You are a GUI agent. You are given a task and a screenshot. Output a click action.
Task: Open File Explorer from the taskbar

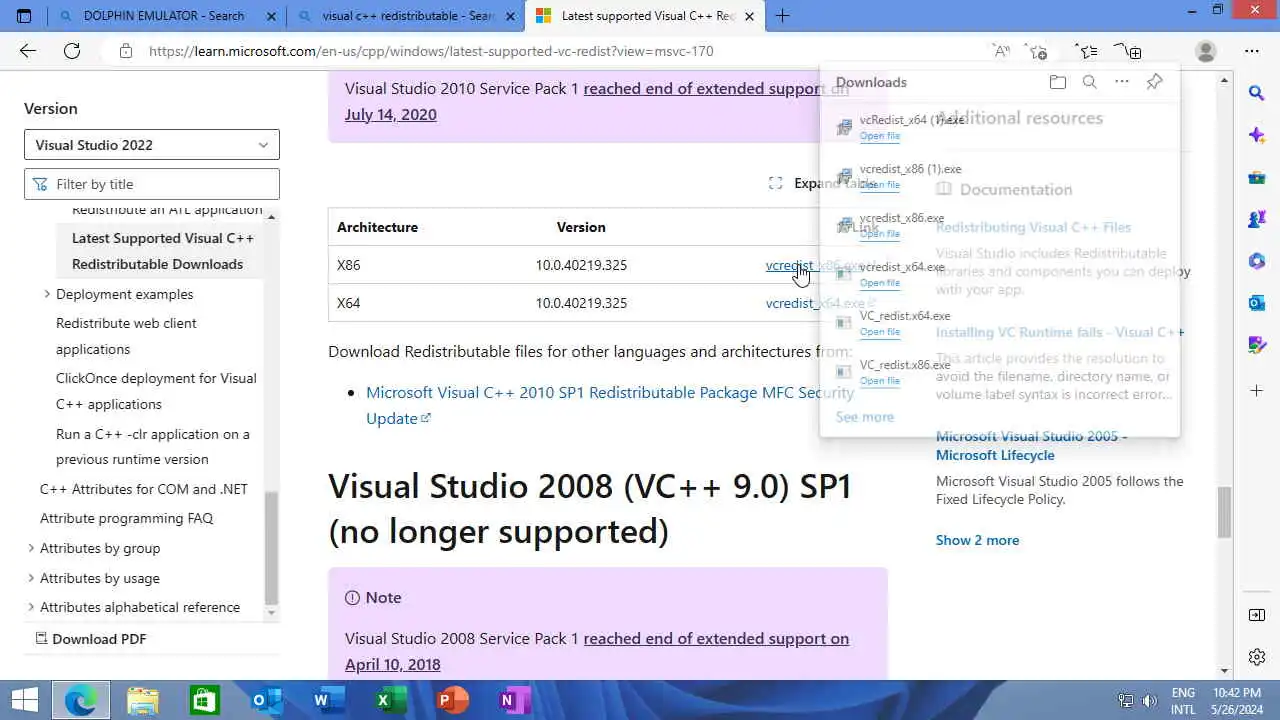[143, 700]
